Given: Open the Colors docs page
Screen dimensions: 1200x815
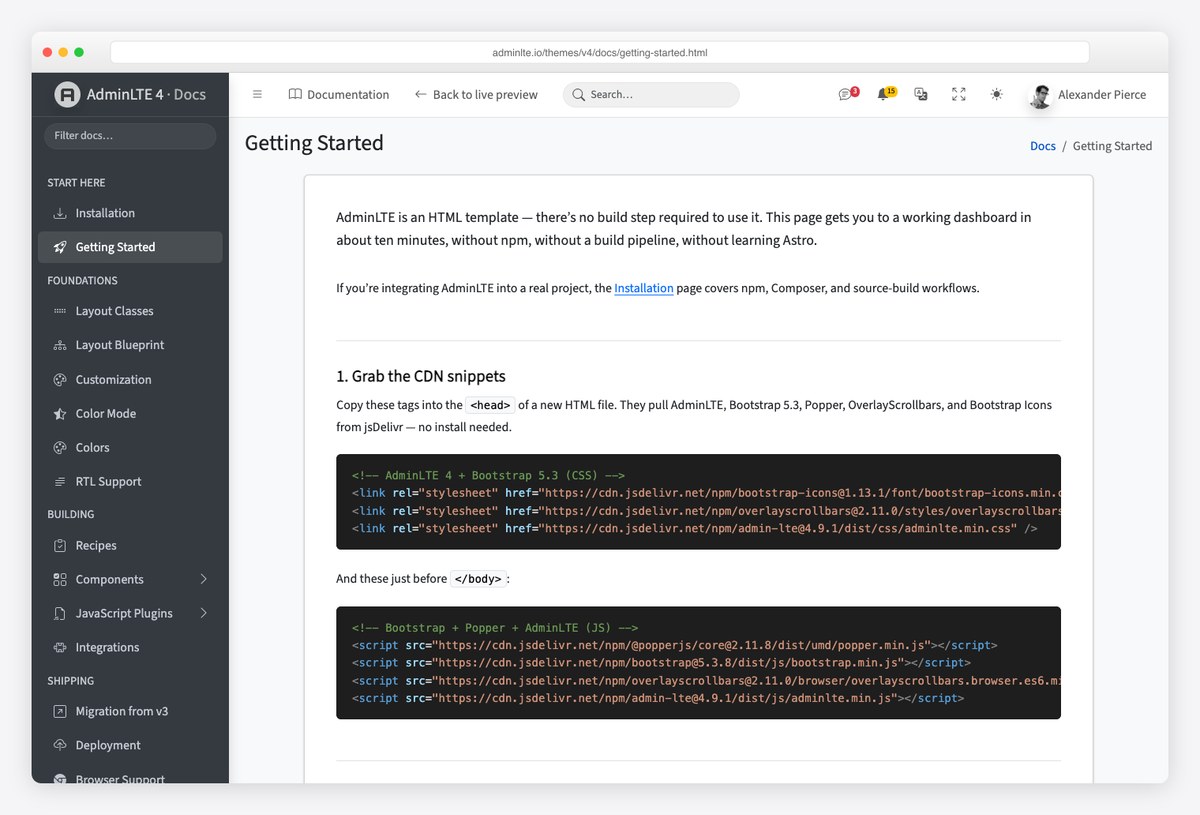Looking at the screenshot, I should click(130, 447).
